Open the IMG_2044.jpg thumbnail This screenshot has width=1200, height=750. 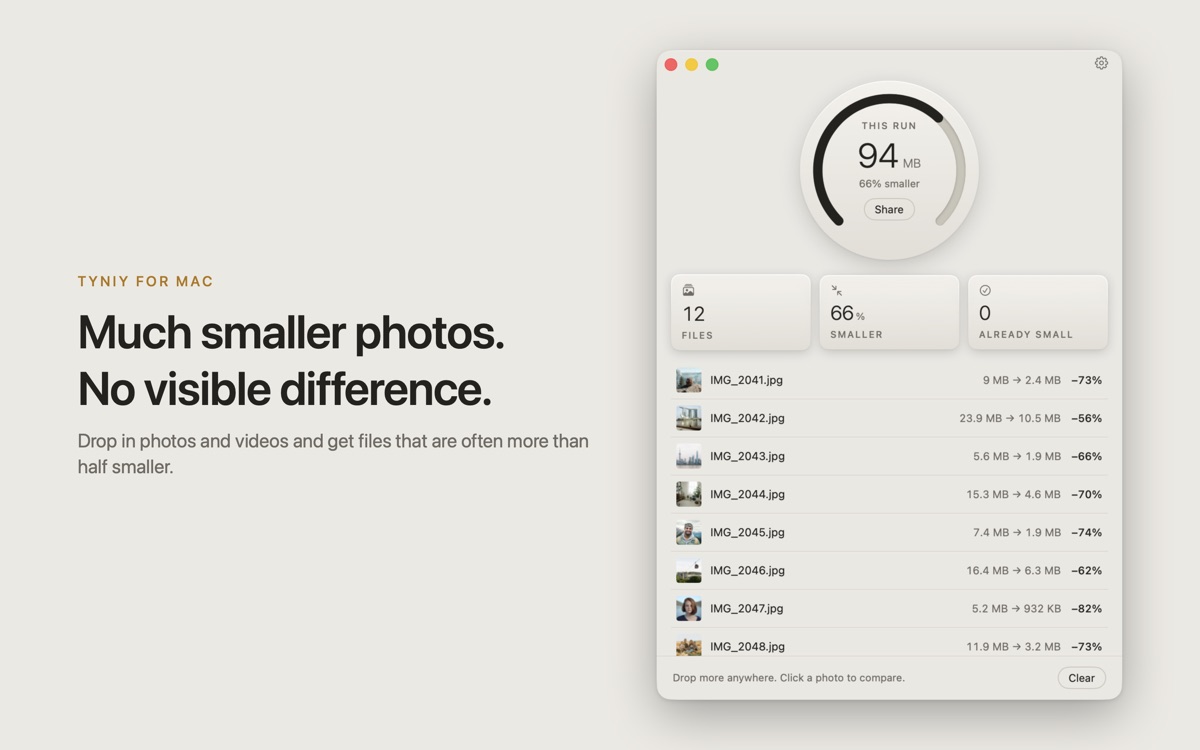688,494
